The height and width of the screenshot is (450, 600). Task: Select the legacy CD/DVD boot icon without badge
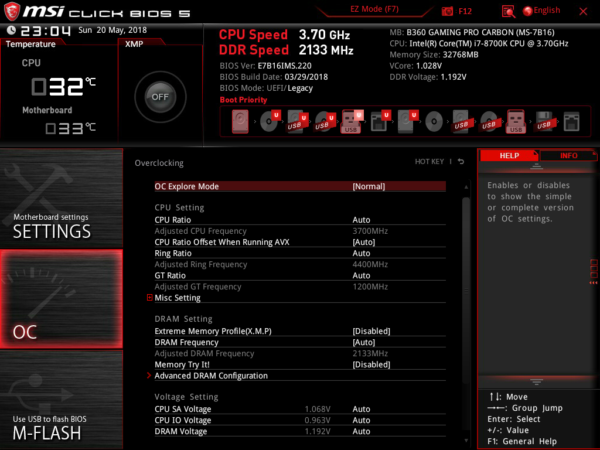pyautogui.click(x=434, y=122)
